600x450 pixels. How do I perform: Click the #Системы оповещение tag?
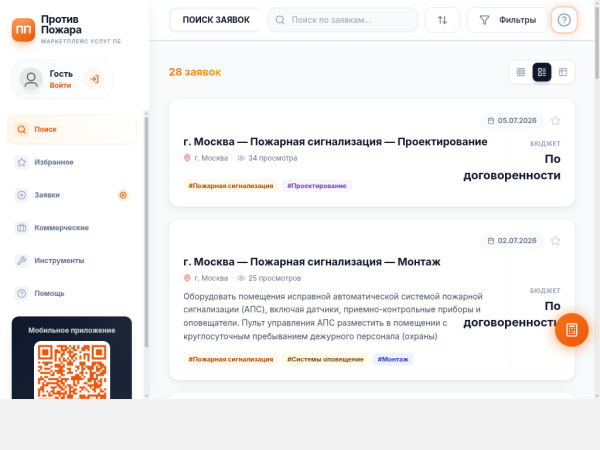tap(325, 359)
